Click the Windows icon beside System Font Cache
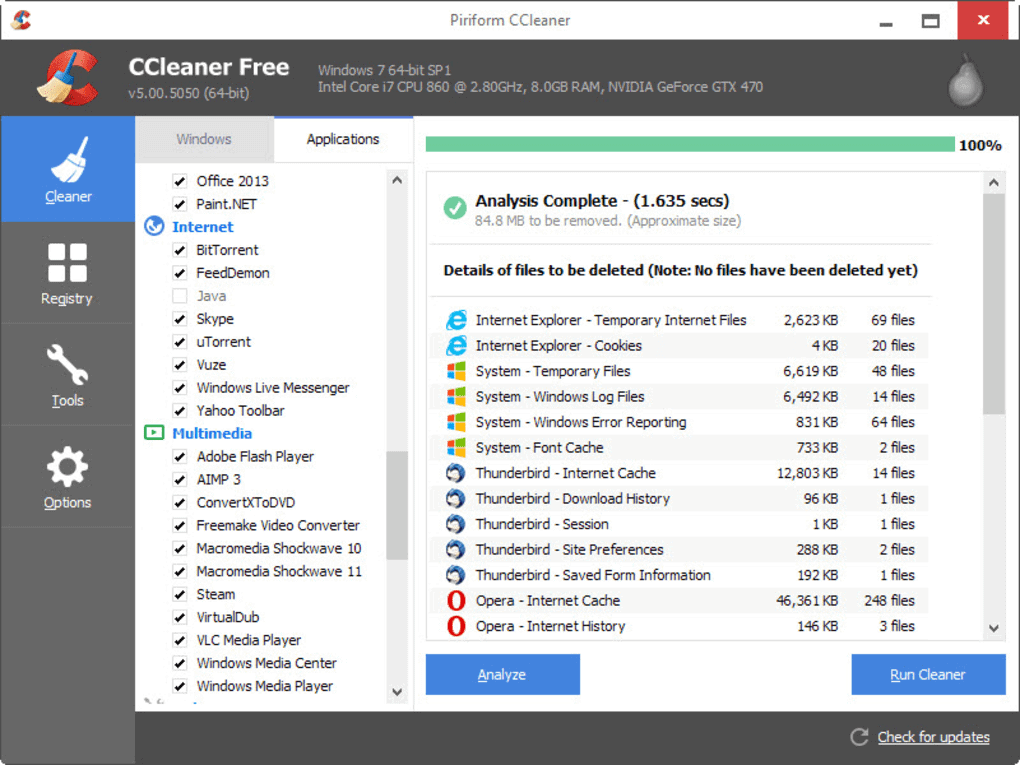This screenshot has width=1020, height=765. 456,447
